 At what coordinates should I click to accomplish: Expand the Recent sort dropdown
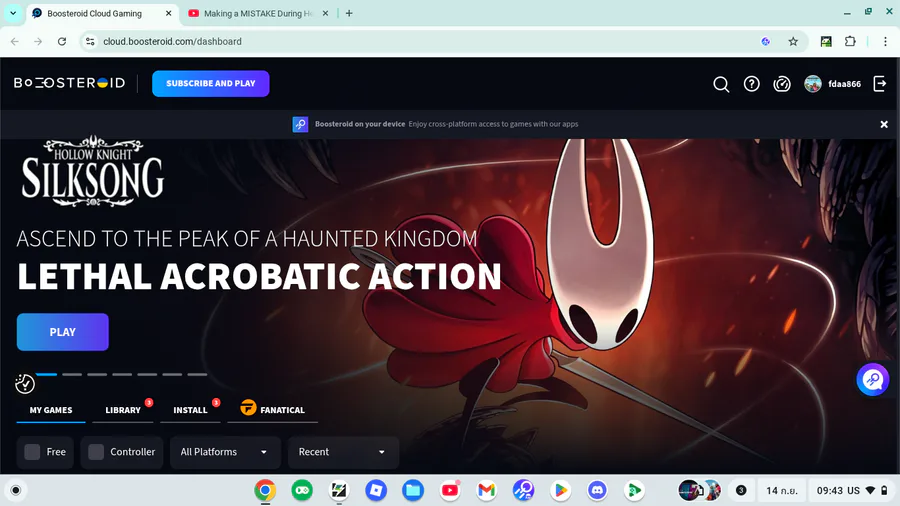(x=343, y=452)
